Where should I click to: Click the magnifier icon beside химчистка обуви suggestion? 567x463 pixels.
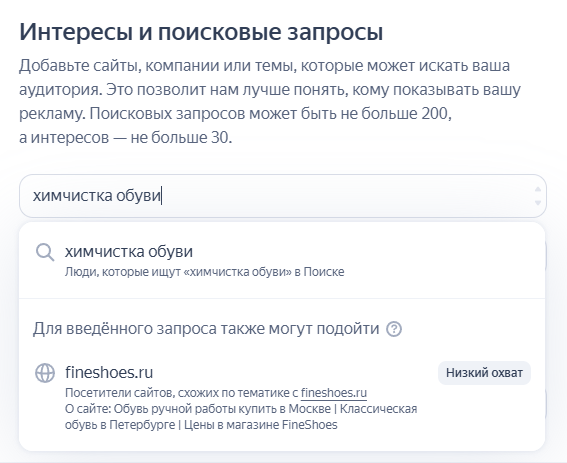[45, 252]
